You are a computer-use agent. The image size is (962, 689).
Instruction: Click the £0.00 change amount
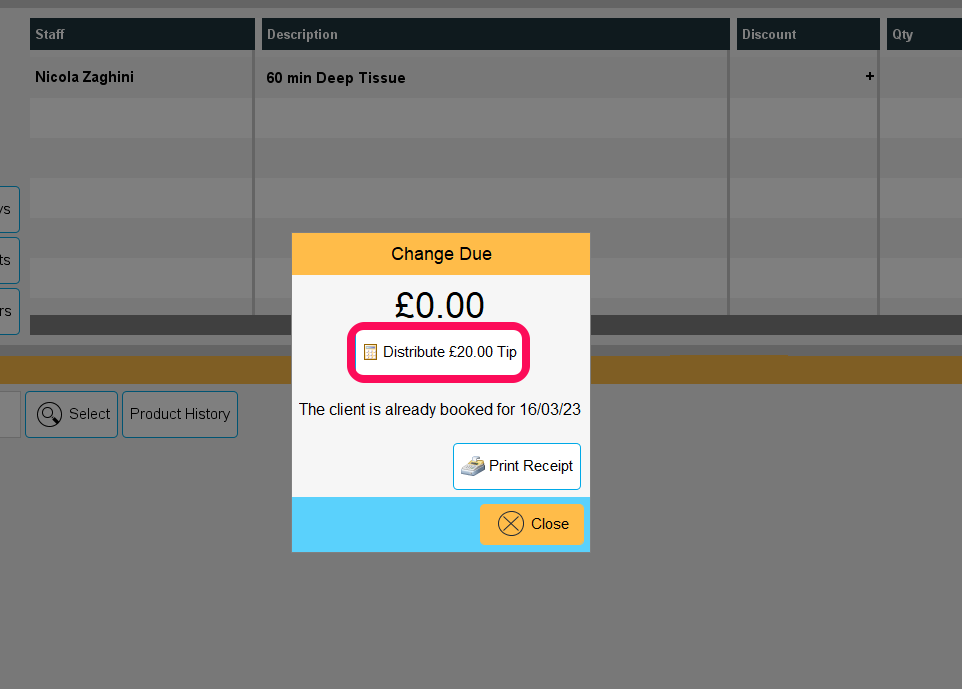[439, 305]
